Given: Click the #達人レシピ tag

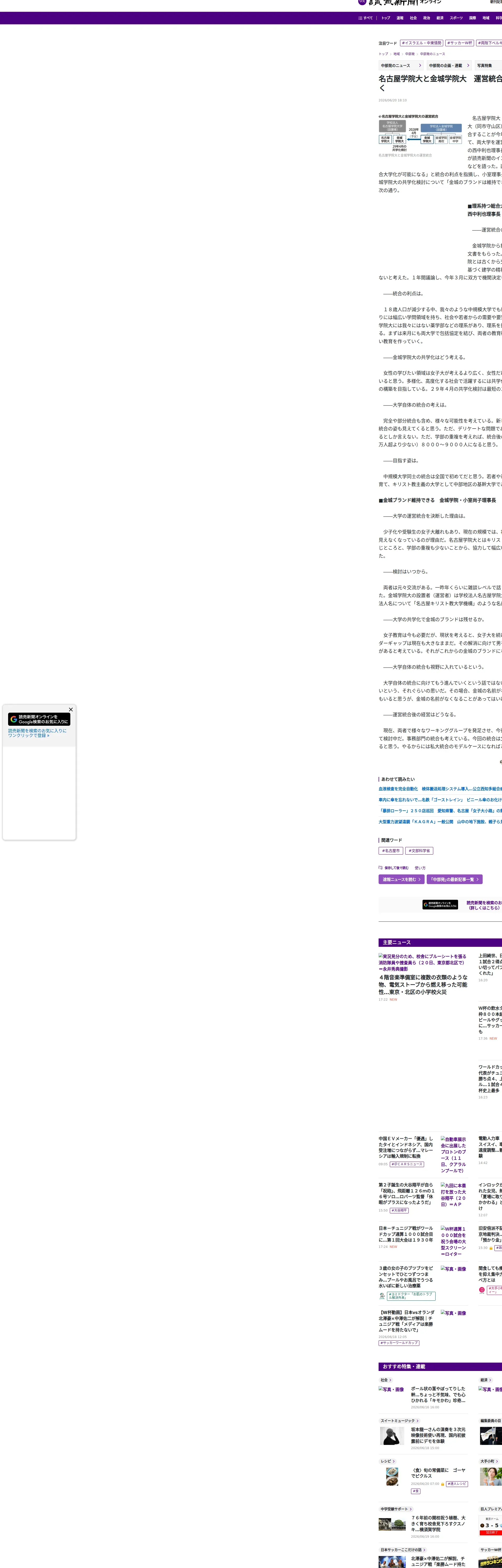Looking at the screenshot, I should pyautogui.click(x=457, y=1484).
